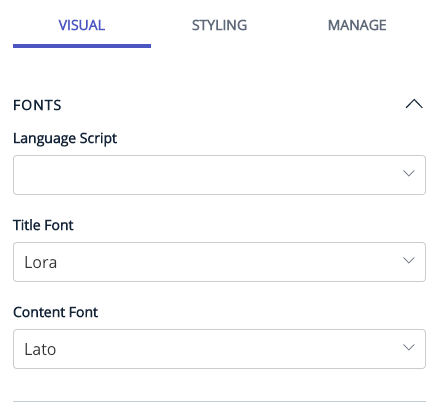Click the divider line below Content Font

pos(219,401)
